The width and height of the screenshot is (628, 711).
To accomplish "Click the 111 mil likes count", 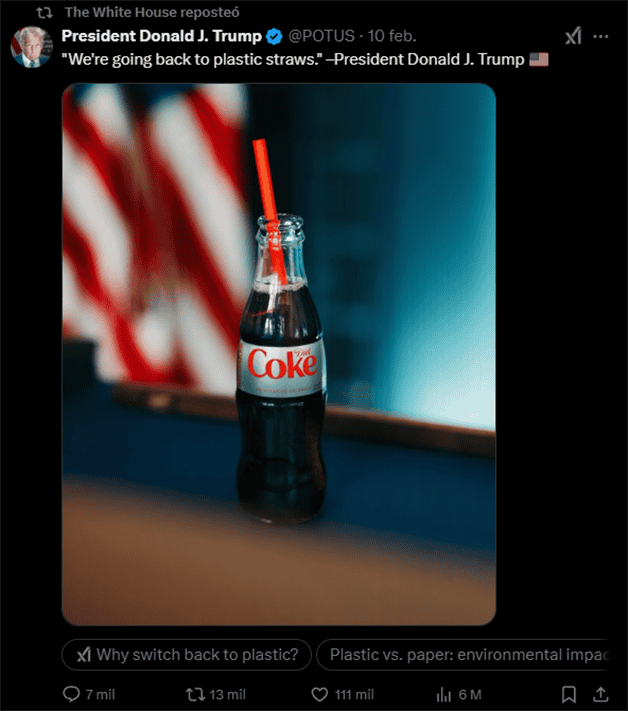I will pos(354,694).
